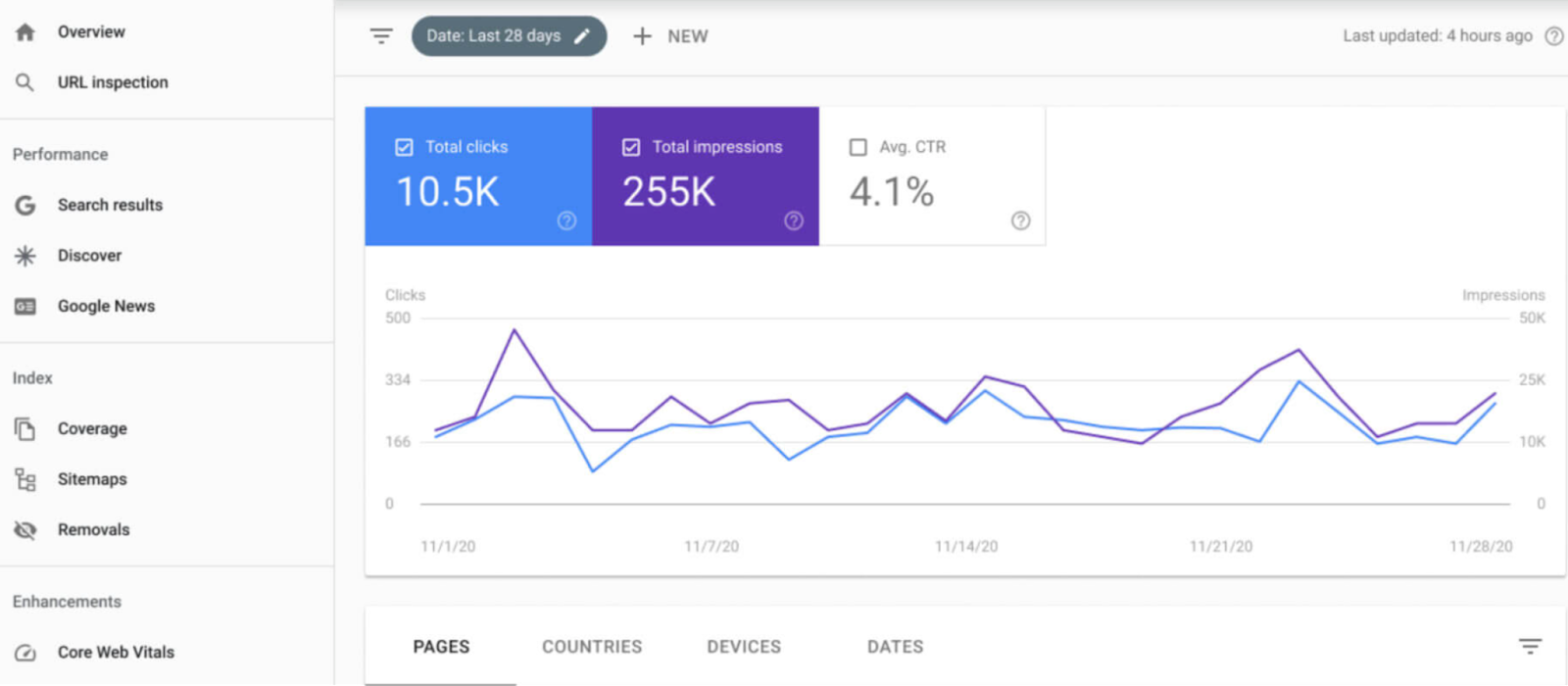The image size is (1568, 686).
Task: Uncheck the Total impressions checkbox
Action: [631, 147]
